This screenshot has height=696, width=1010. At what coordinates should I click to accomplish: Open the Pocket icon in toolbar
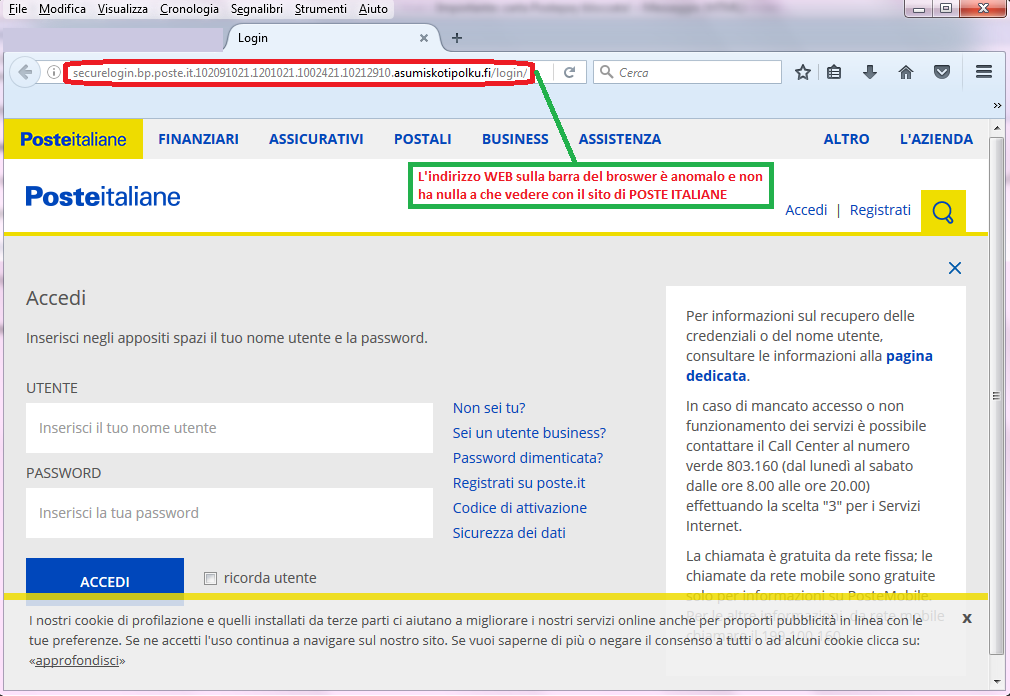point(942,72)
